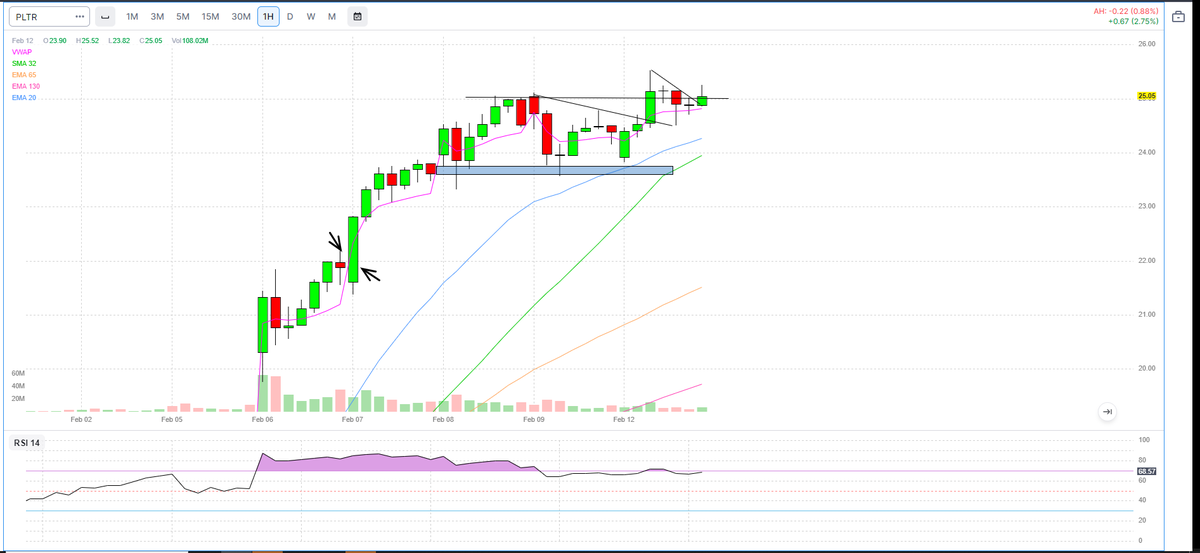1200x553 pixels.
Task: Click the yellow 25.05 price tag
Action: (x=1147, y=96)
